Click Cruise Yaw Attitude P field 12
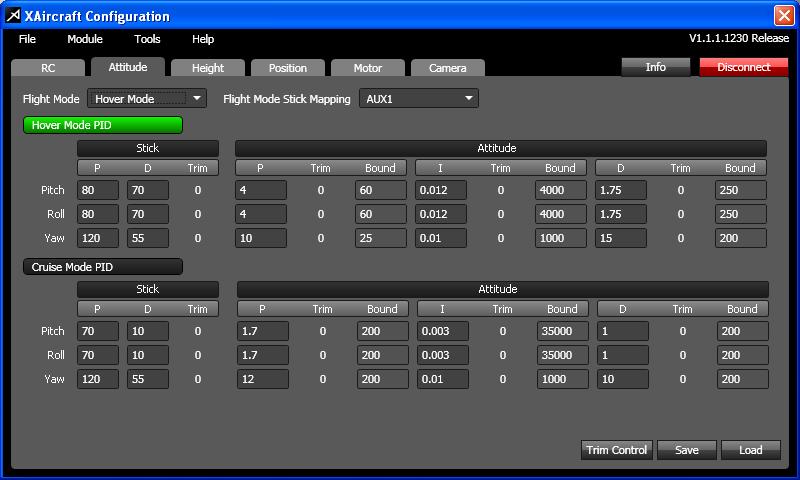 coord(263,379)
